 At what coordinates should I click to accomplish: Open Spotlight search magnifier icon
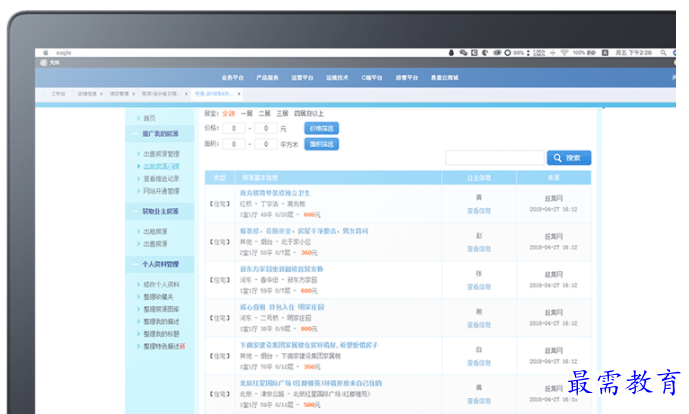pos(663,53)
